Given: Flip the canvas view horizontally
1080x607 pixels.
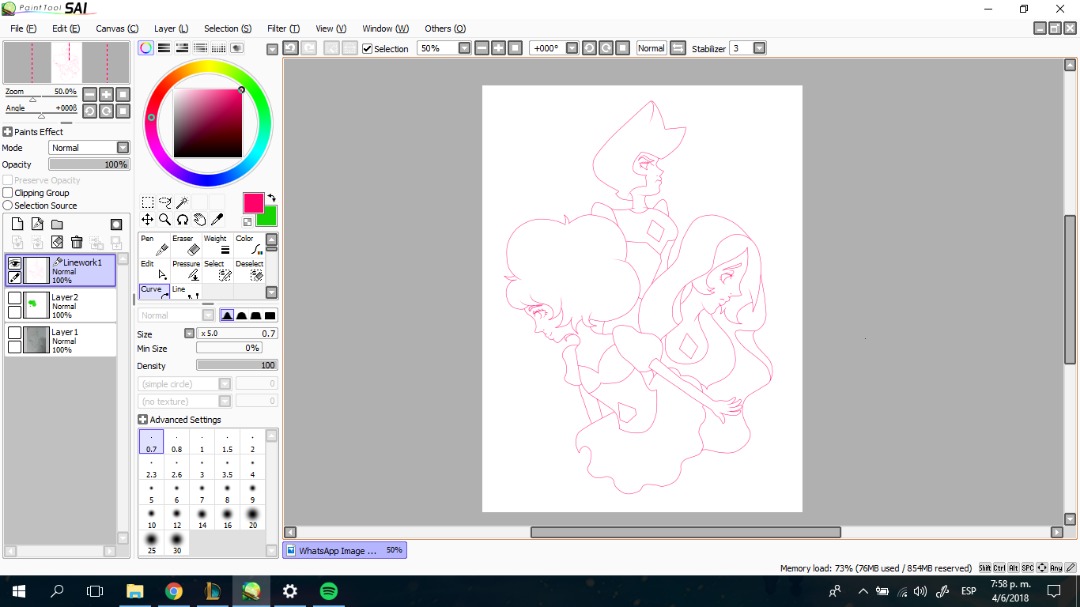Looking at the screenshot, I should (678, 48).
